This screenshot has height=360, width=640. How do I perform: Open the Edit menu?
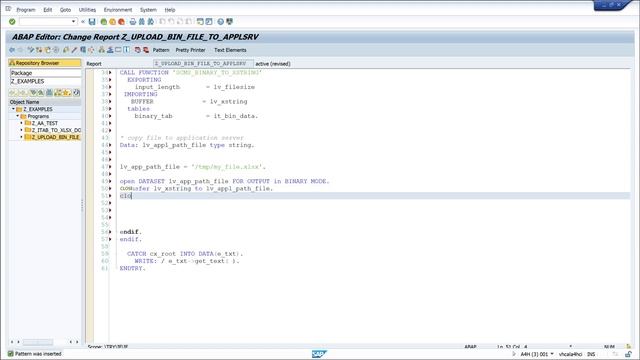(x=48, y=9)
